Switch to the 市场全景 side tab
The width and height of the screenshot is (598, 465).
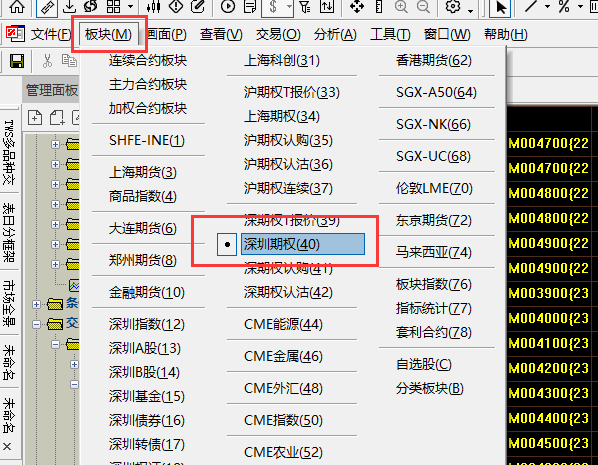pyautogui.click(x=8, y=304)
